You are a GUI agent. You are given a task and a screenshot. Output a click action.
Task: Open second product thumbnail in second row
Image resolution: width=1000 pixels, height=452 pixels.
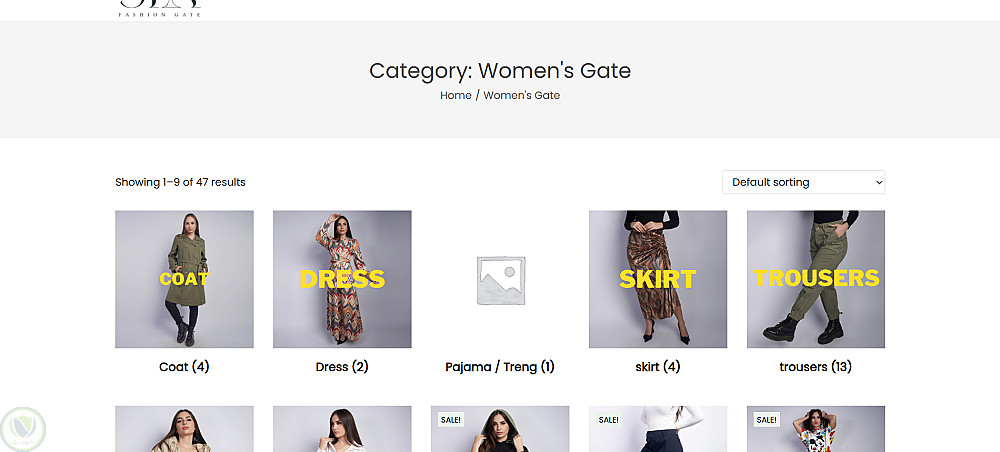pos(342,430)
